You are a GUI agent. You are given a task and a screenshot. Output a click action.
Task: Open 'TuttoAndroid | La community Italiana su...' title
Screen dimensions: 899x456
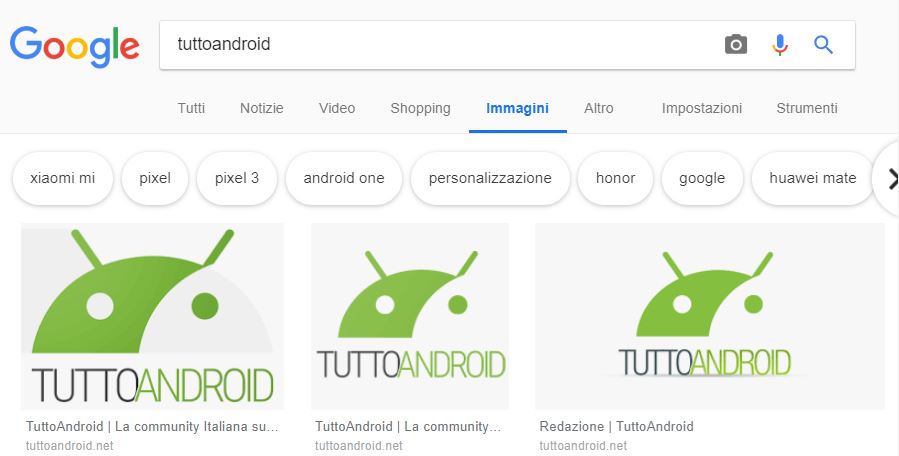(x=152, y=427)
